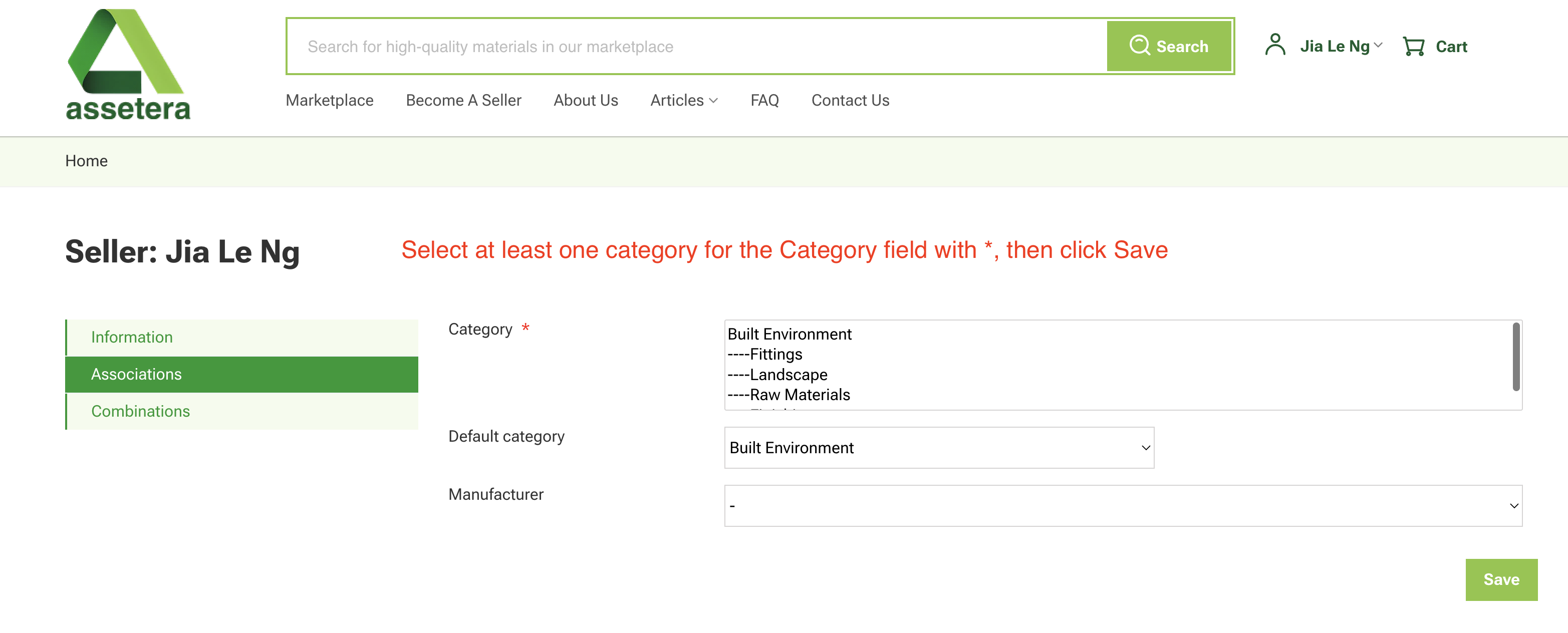Image resolution: width=1568 pixels, height=633 pixels.
Task: Open the FAQ page
Action: [x=764, y=101]
